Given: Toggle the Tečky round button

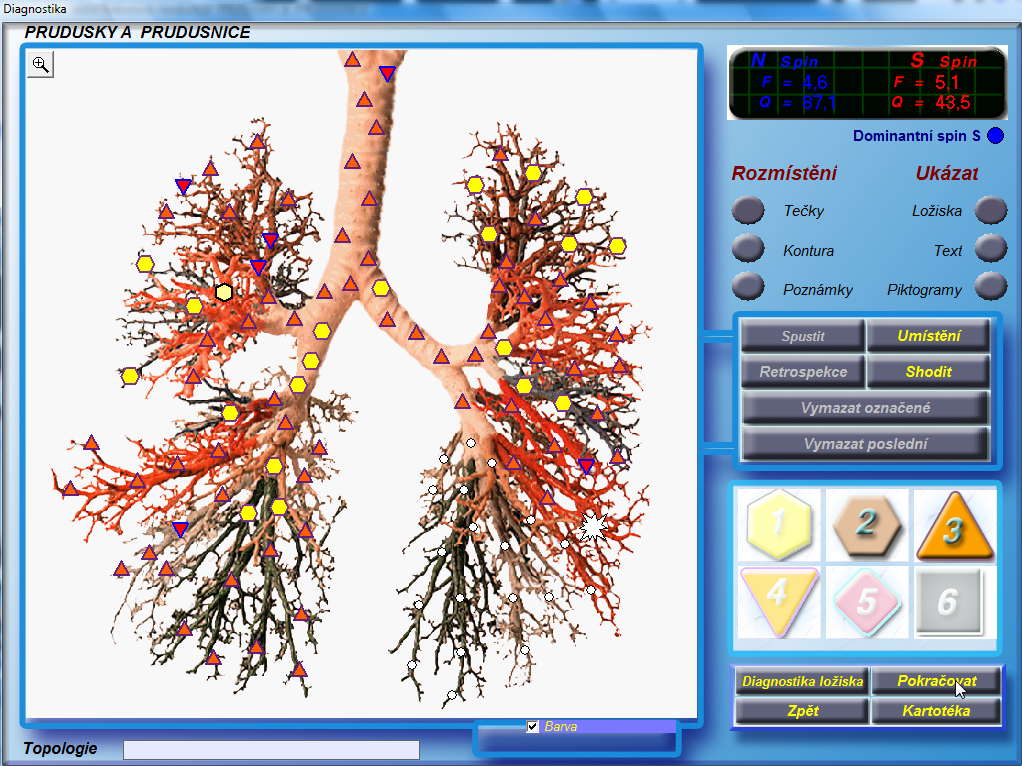Looking at the screenshot, I should click(x=748, y=211).
